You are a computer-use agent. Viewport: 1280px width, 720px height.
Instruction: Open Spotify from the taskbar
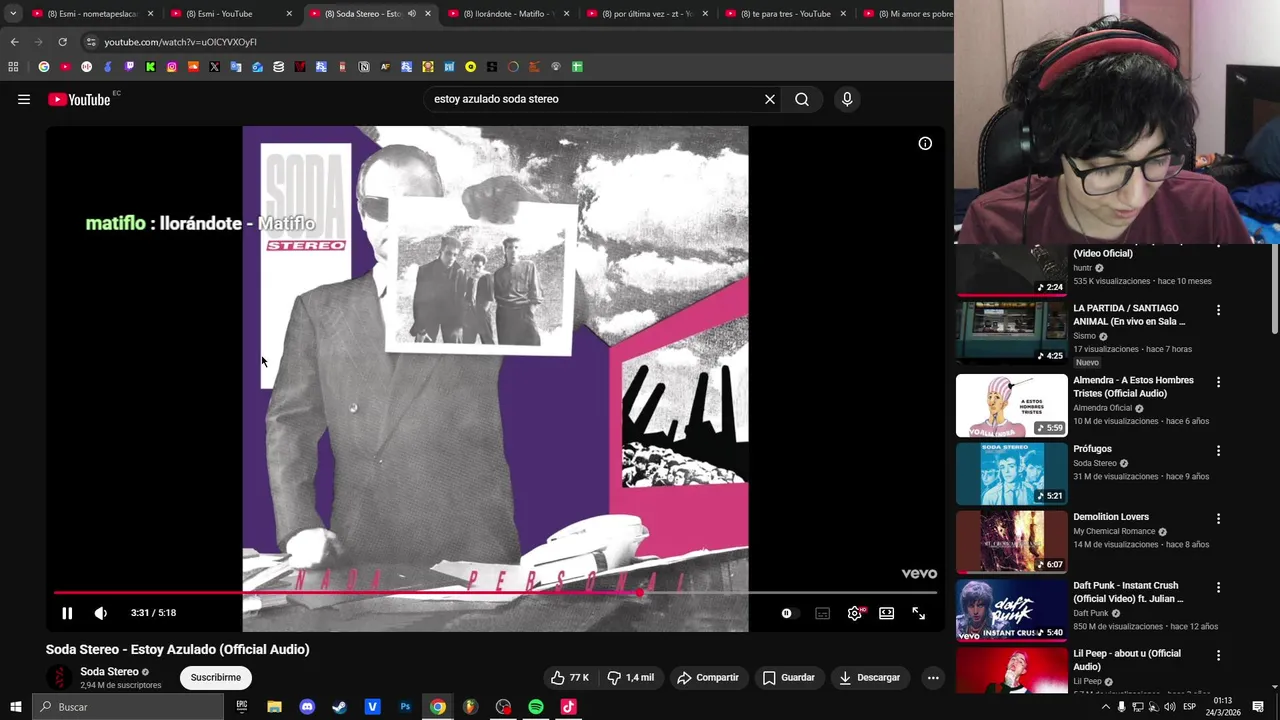coord(536,707)
